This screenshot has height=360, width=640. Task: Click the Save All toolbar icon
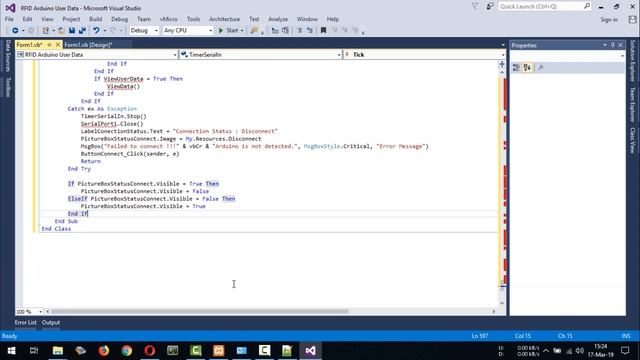[82, 31]
